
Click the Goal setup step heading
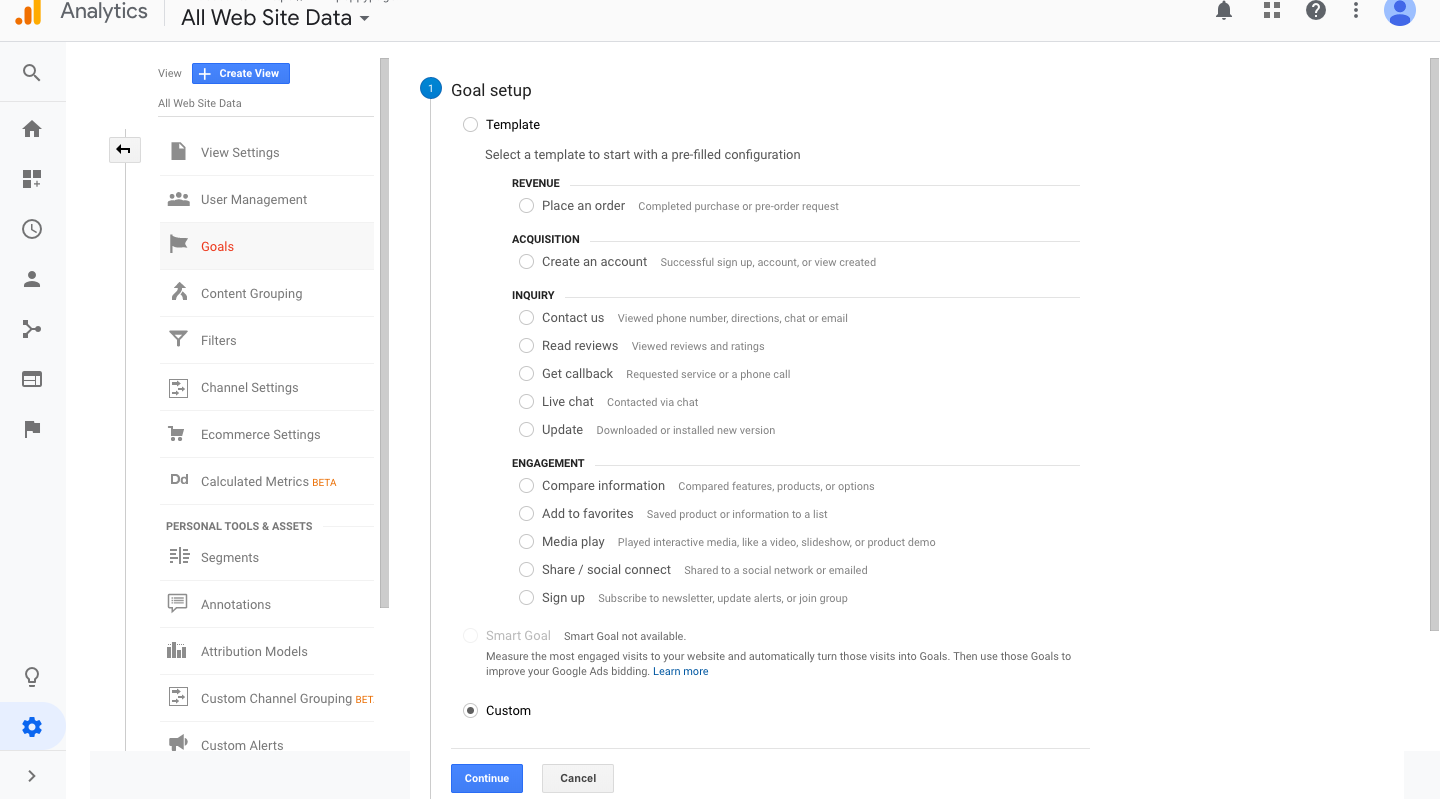pyautogui.click(x=491, y=90)
